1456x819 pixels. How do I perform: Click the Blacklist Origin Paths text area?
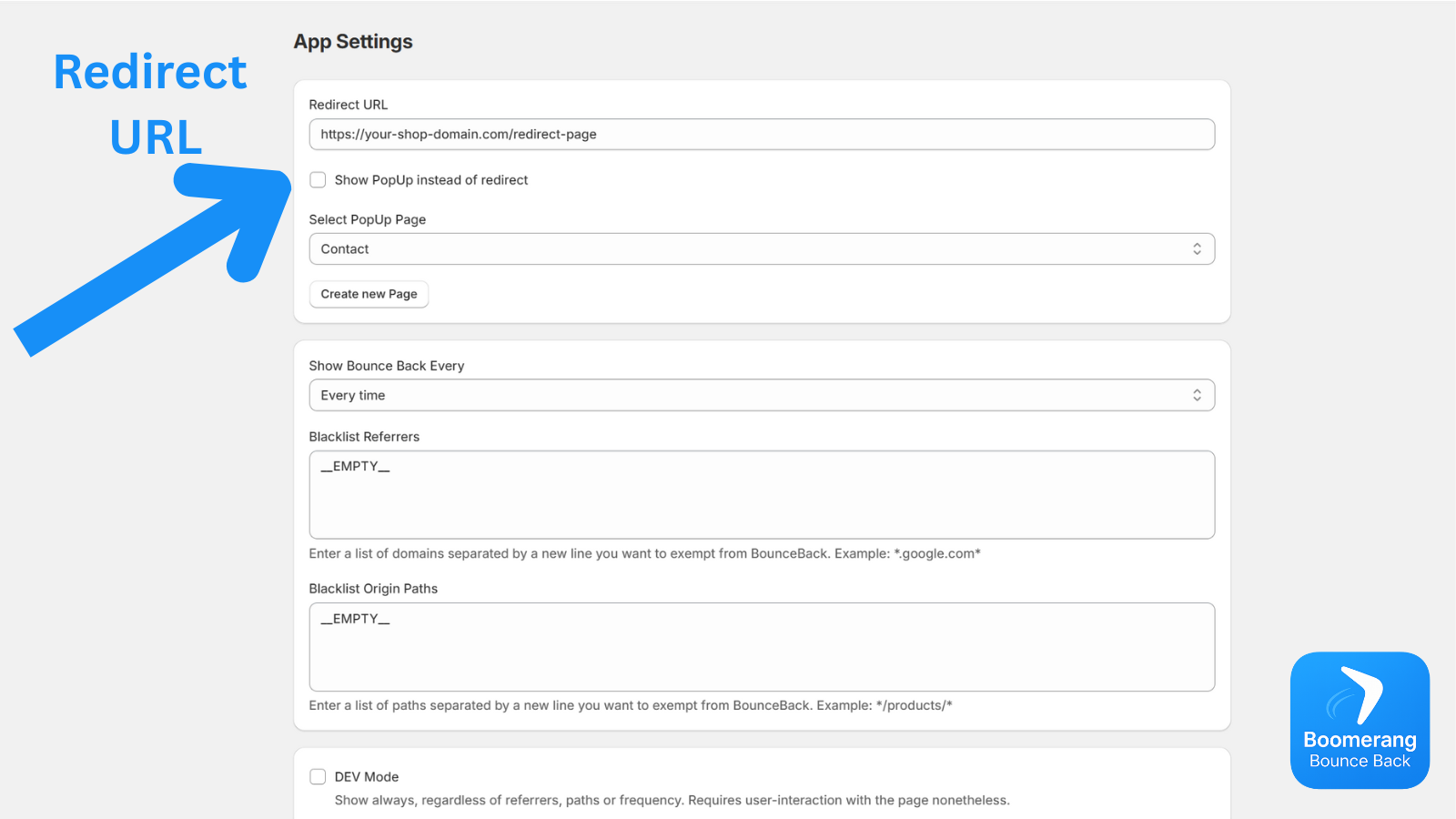pos(762,647)
